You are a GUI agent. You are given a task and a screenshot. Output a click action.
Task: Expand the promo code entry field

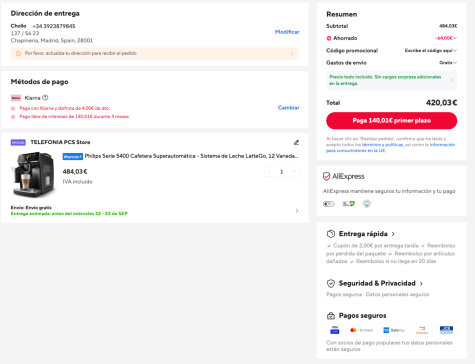(x=431, y=50)
